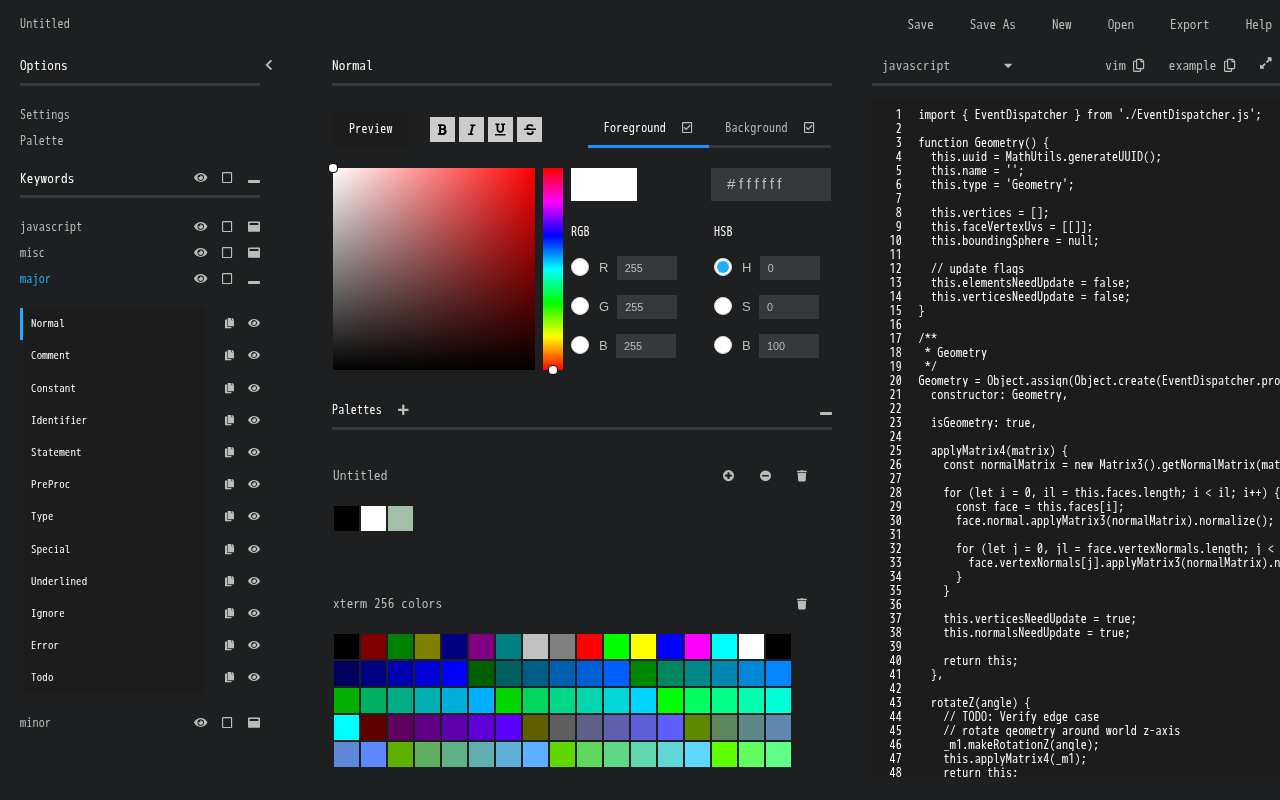Remove a color from the Untitled palette
The image size is (1280, 800).
click(765, 476)
